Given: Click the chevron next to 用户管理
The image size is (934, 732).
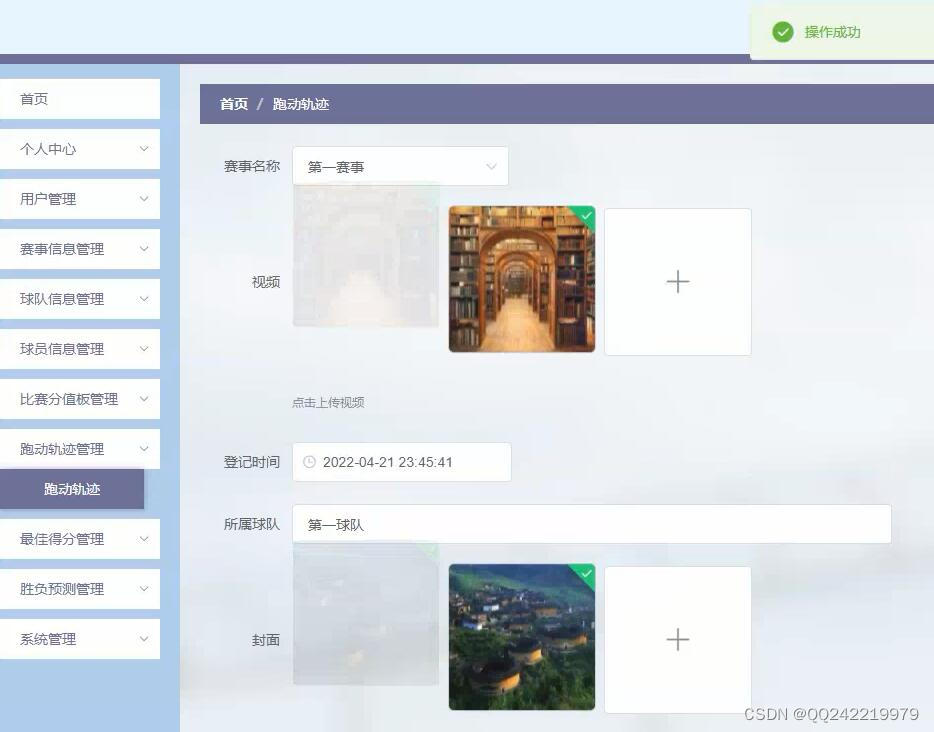Looking at the screenshot, I should (x=144, y=199).
